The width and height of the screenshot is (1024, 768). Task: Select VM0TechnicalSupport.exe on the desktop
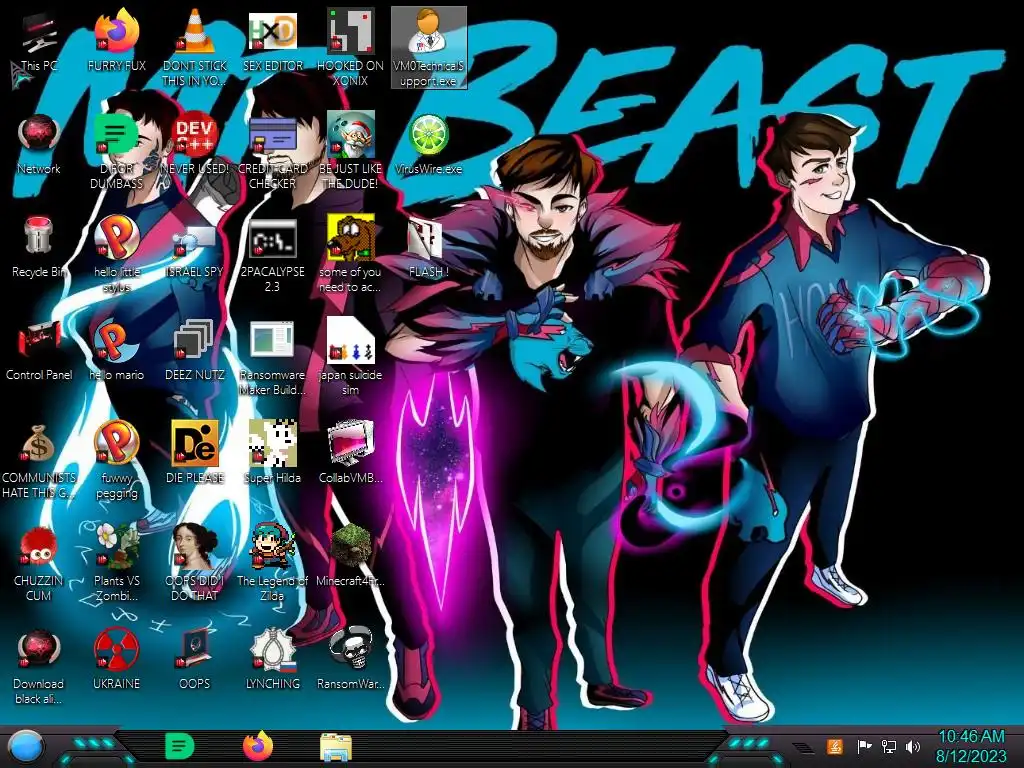click(x=428, y=47)
